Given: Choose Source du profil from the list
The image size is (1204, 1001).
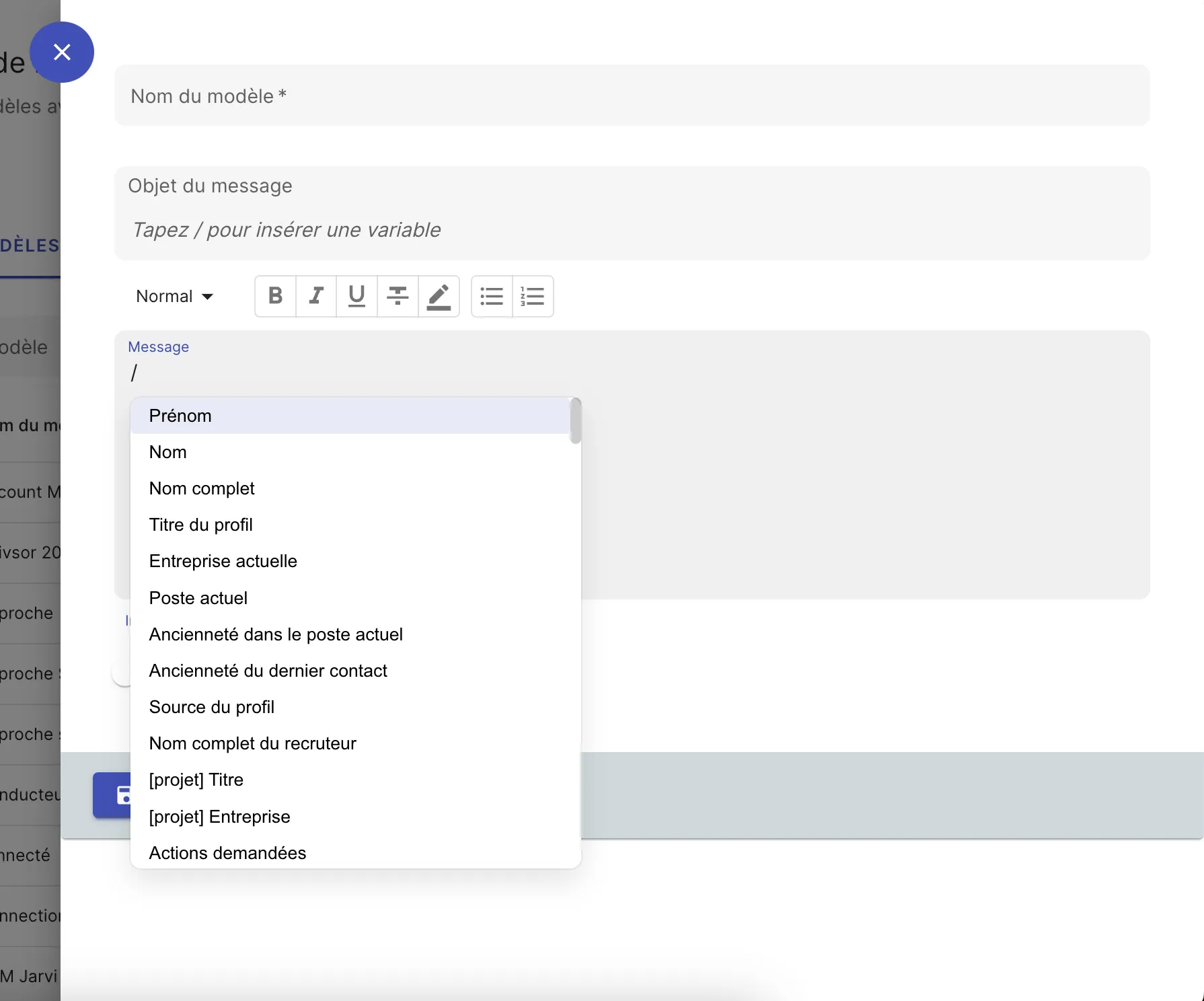Looking at the screenshot, I should coord(211,707).
